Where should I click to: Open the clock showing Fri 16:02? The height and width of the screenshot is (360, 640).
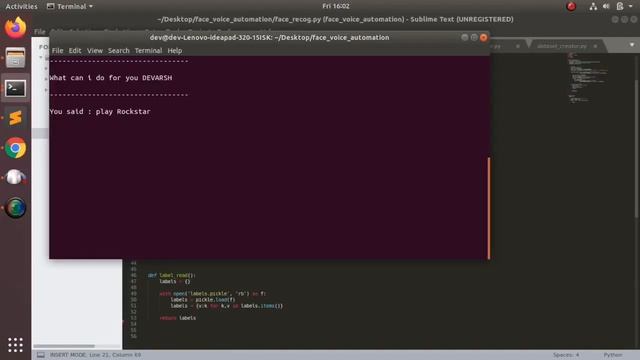pyautogui.click(x=336, y=6)
